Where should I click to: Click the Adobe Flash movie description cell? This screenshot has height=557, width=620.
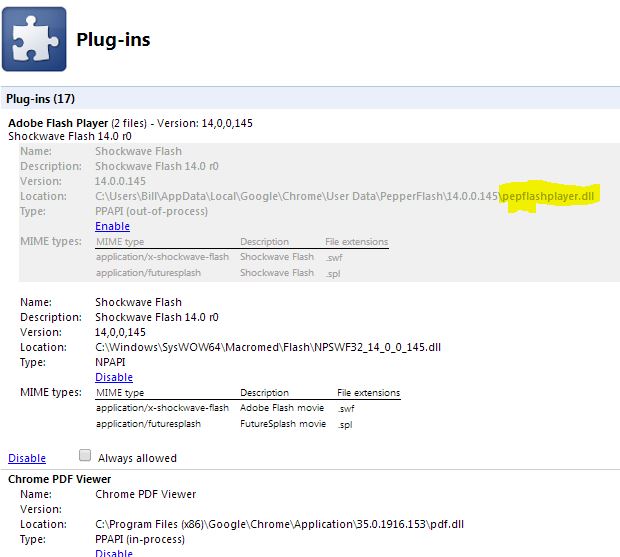282,408
